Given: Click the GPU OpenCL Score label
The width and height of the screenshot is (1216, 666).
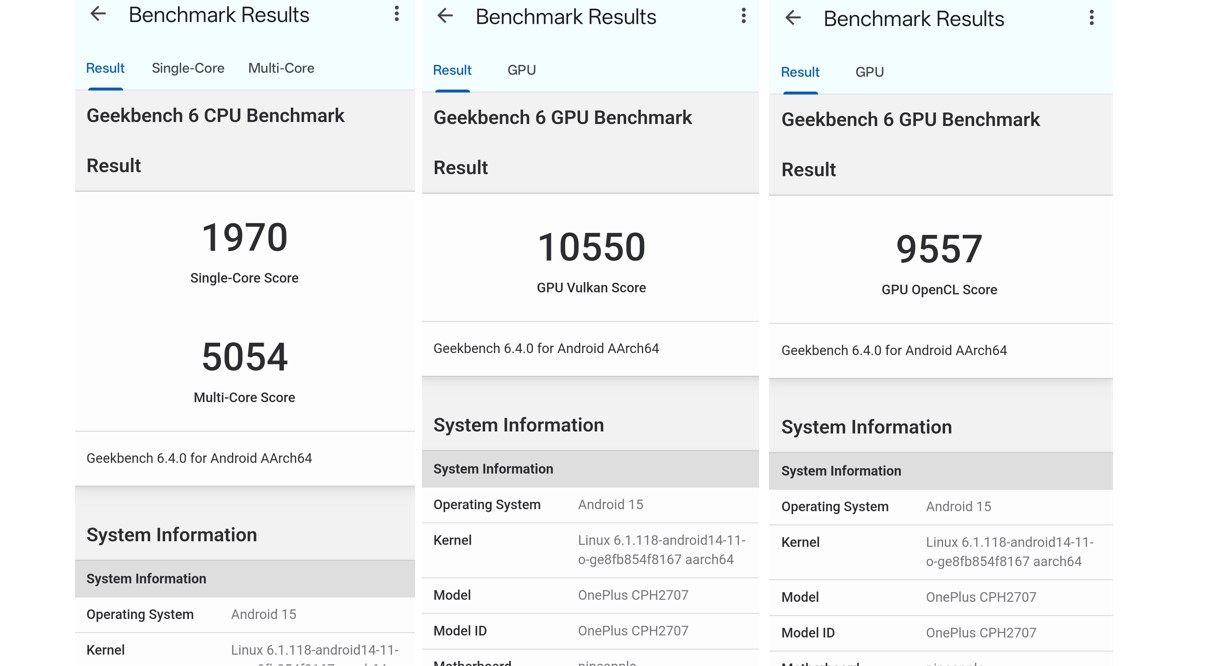Looking at the screenshot, I should click(x=939, y=290).
